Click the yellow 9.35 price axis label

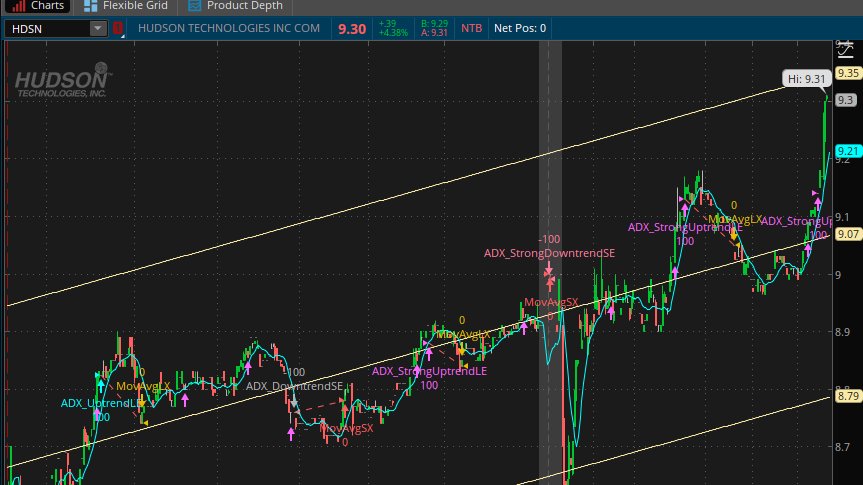(x=848, y=73)
